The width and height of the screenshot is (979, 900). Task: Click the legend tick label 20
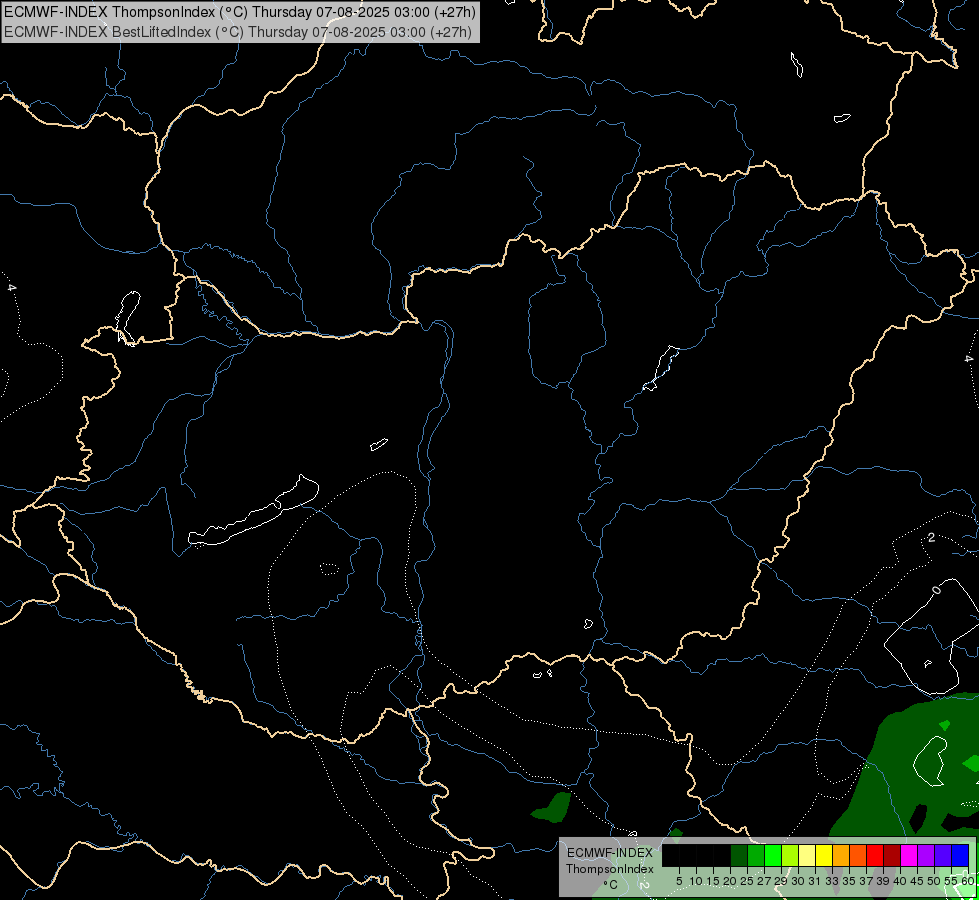pos(729,881)
